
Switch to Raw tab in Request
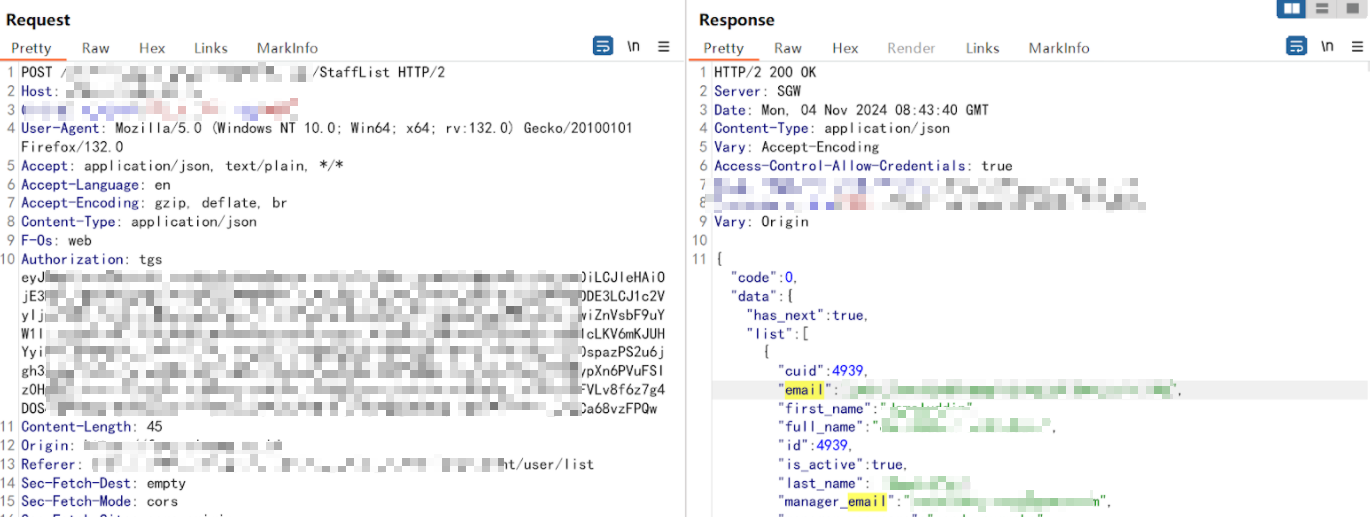coord(96,48)
